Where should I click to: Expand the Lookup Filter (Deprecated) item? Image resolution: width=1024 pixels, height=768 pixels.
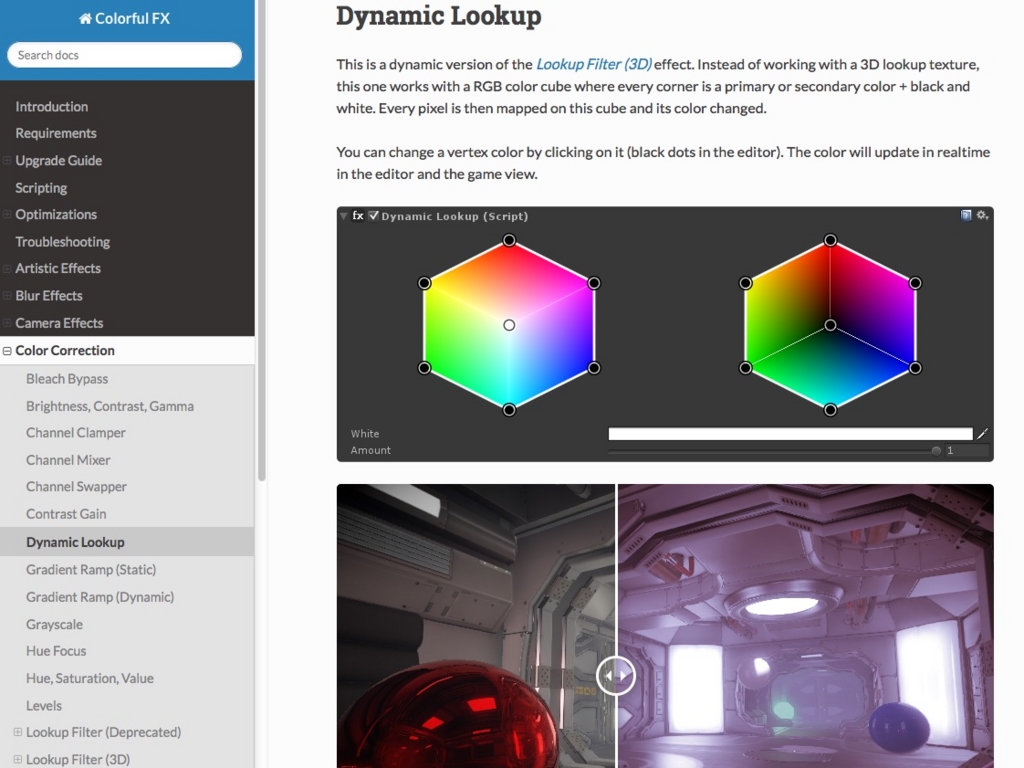pyautogui.click(x=18, y=732)
